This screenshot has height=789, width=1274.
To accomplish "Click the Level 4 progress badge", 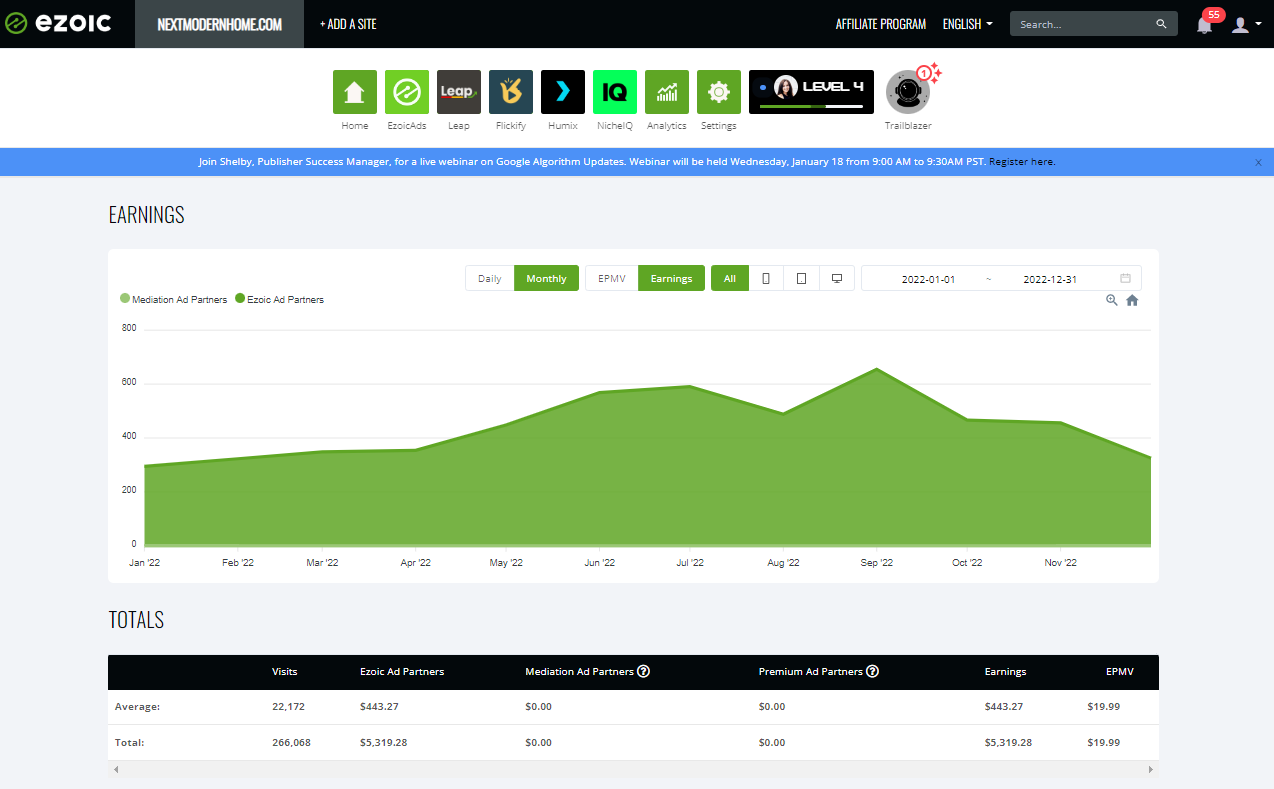I will pyautogui.click(x=811, y=92).
